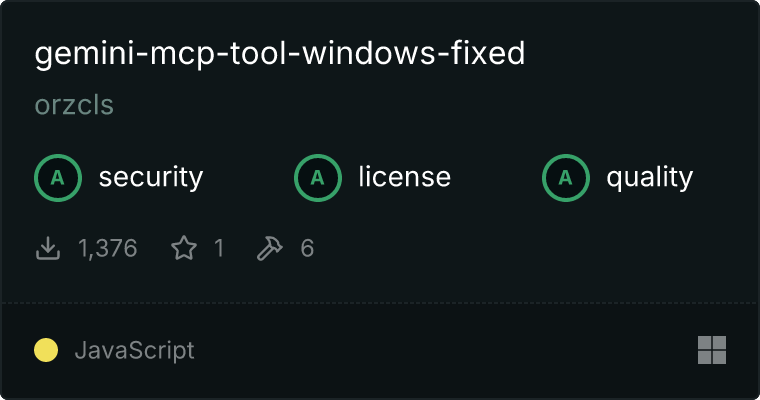Open the gemini-mcp-tool-windows-fixed title
Screen dimensions: 760x400
280,54
